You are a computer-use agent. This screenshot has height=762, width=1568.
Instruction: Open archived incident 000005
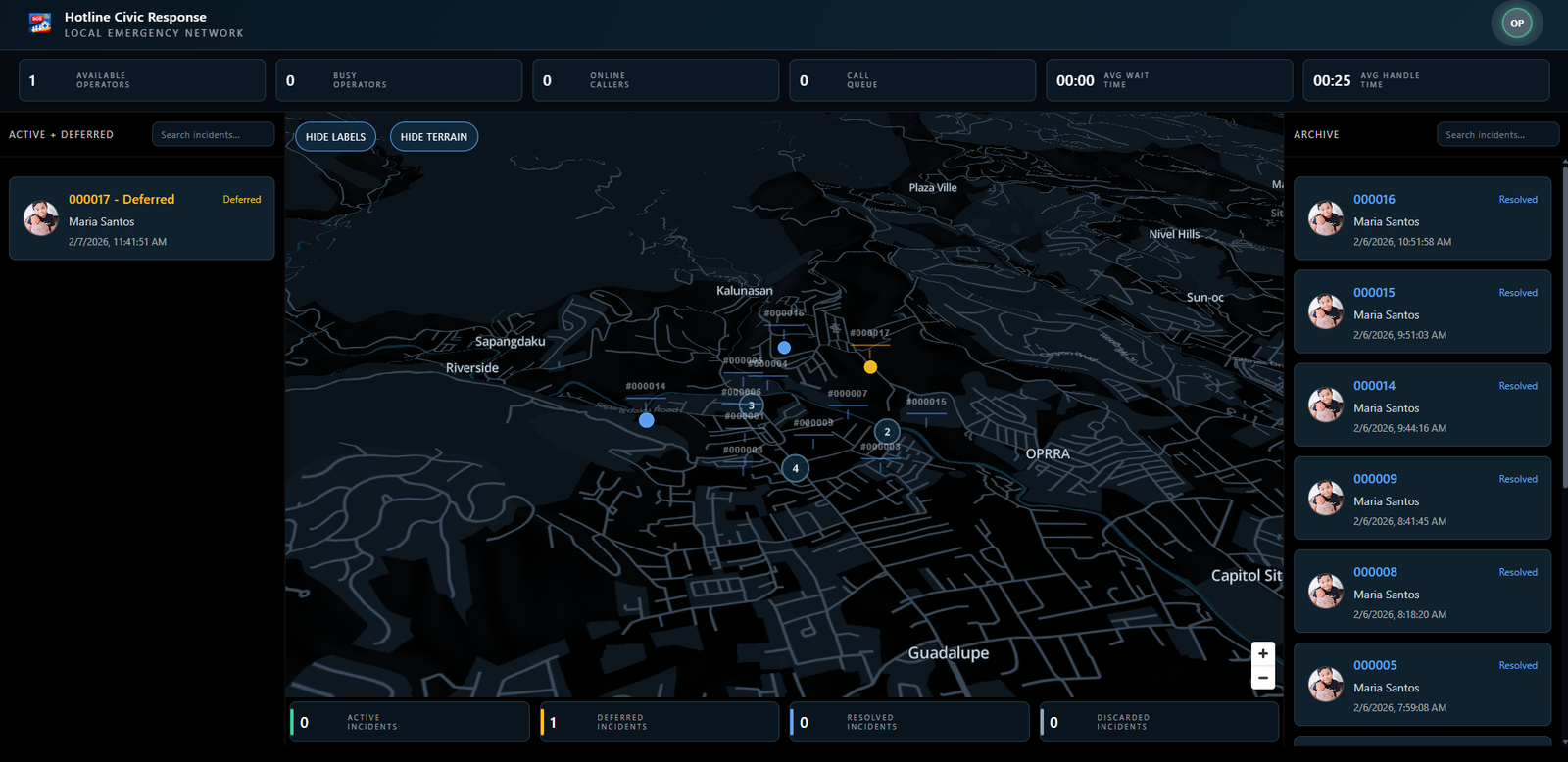tap(1422, 684)
